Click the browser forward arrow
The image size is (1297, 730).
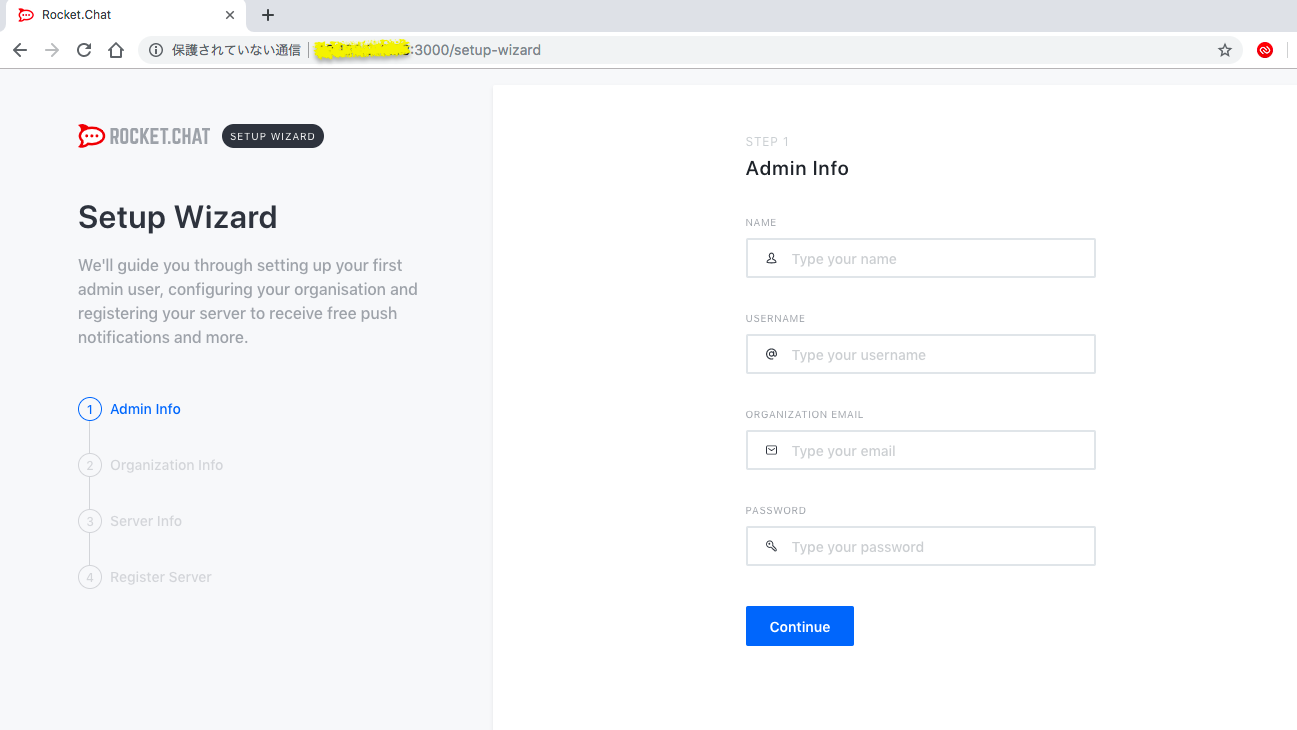click(52, 50)
